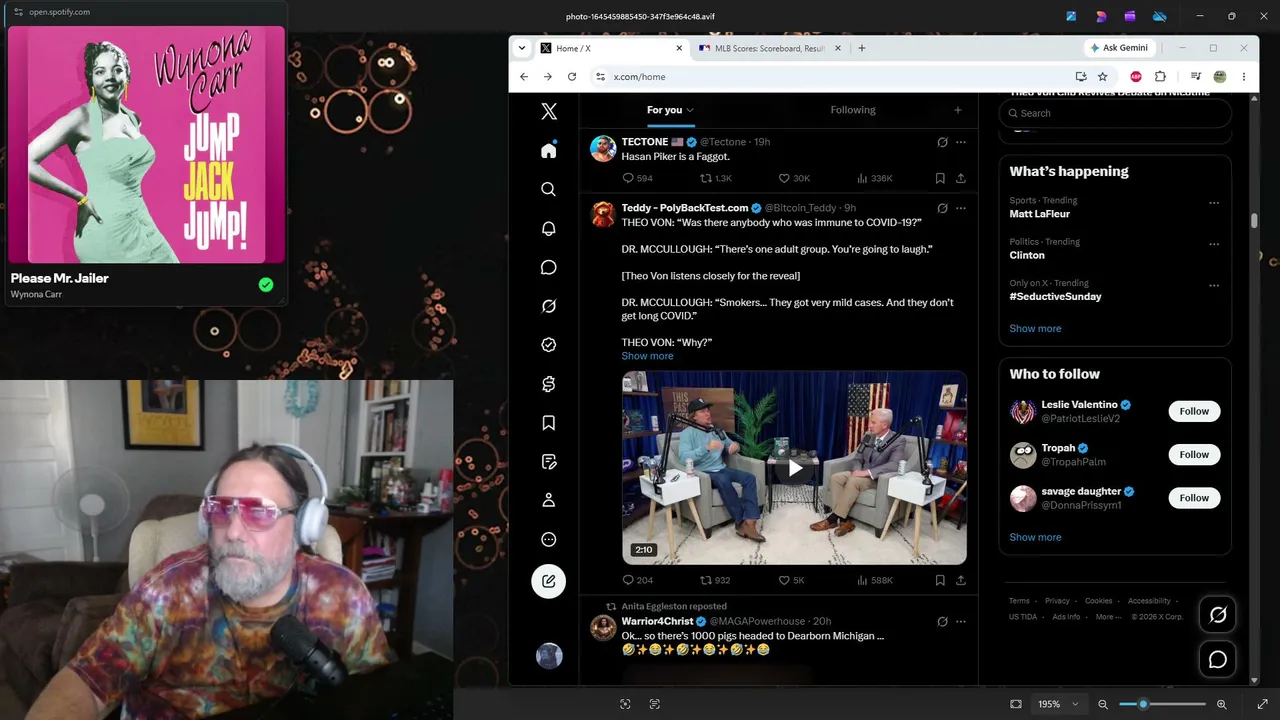Screen dimensions: 1280x720
Task: Open Explore using sidebar magnifier icon
Action: click(x=548, y=189)
